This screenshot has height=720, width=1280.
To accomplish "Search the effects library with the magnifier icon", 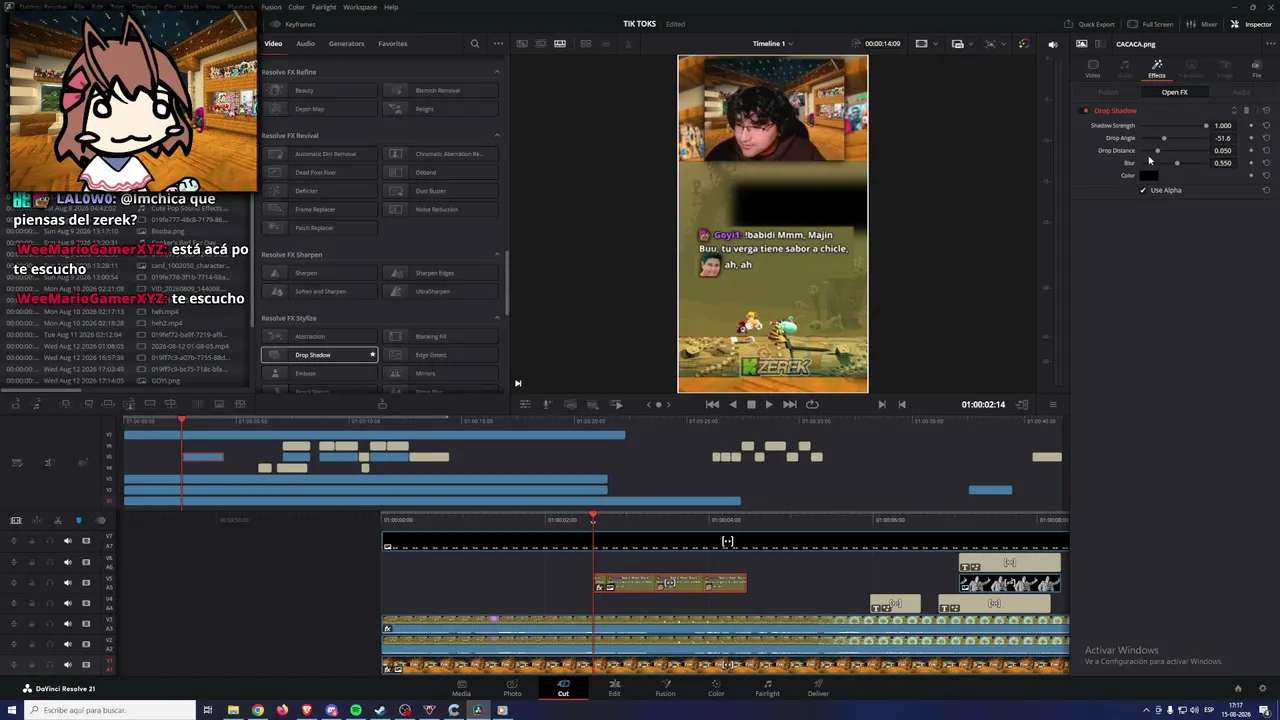I will [475, 44].
